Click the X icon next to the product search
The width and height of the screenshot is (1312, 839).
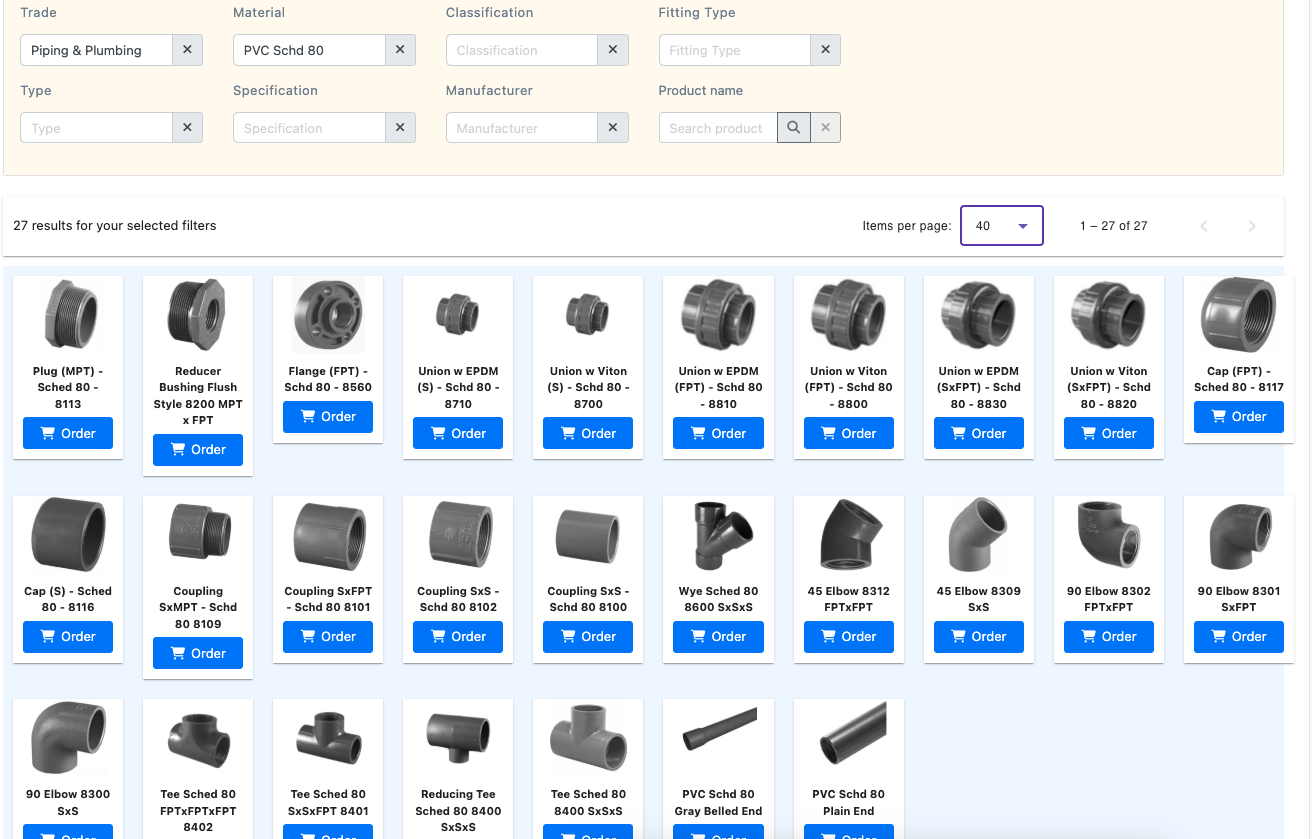click(825, 127)
